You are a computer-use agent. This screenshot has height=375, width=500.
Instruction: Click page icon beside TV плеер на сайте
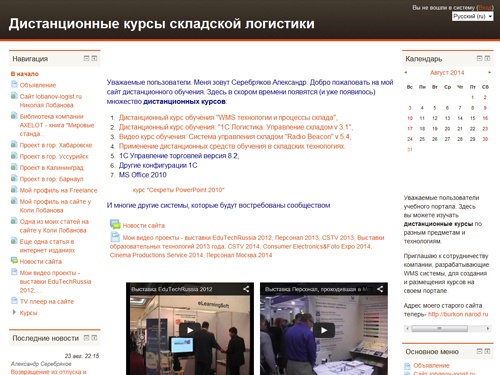(14, 300)
